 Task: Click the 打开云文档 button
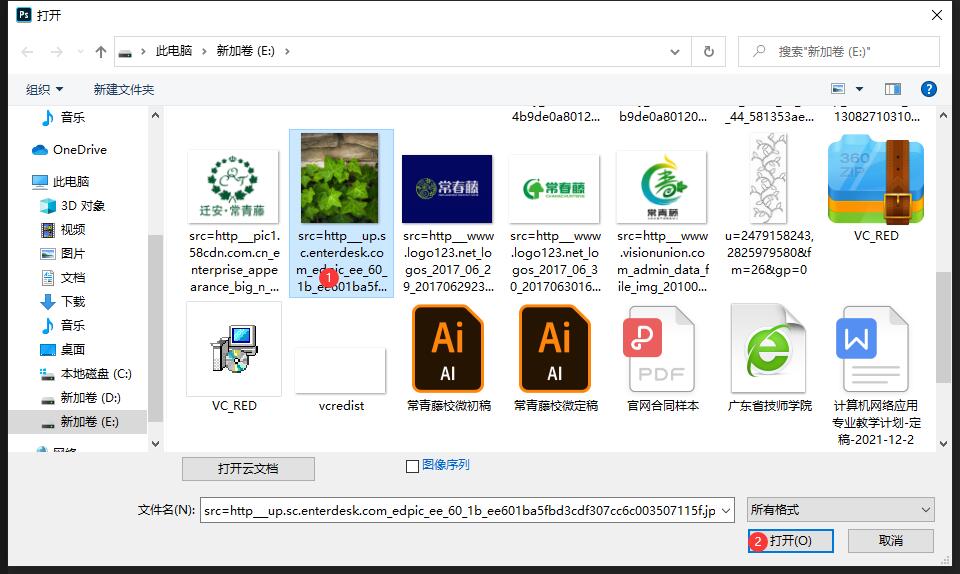pyautogui.click(x=248, y=469)
